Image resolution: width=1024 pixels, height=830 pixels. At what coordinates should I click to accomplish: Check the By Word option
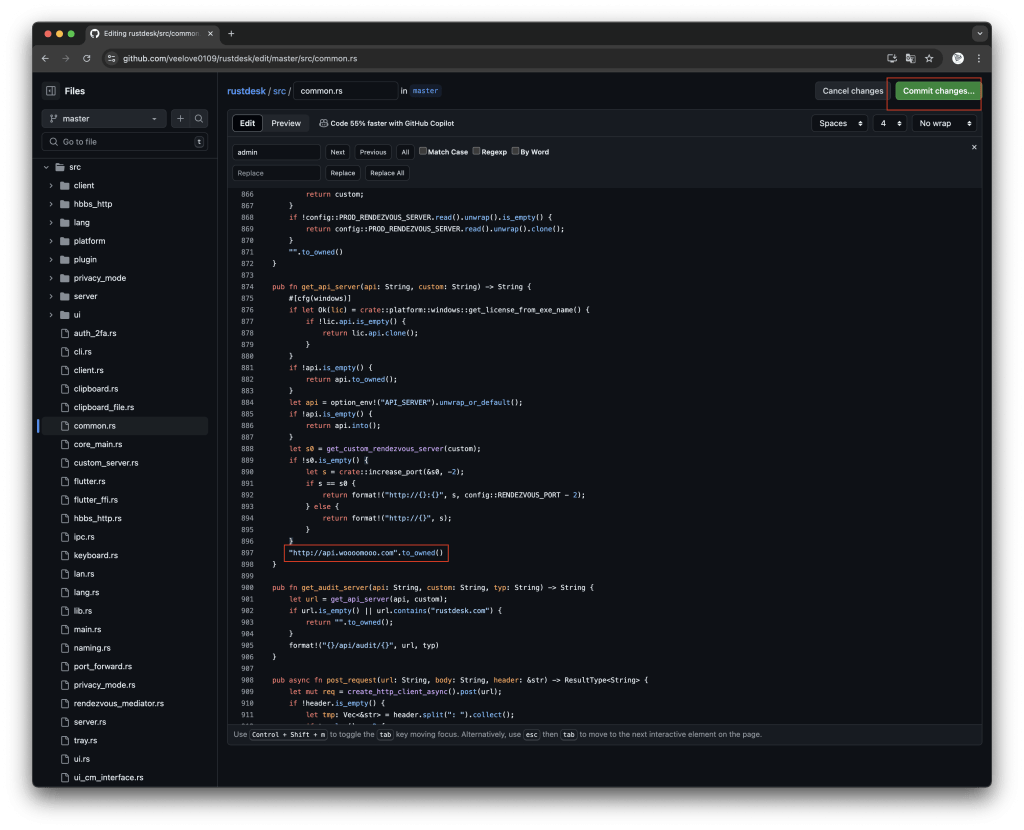coord(515,152)
